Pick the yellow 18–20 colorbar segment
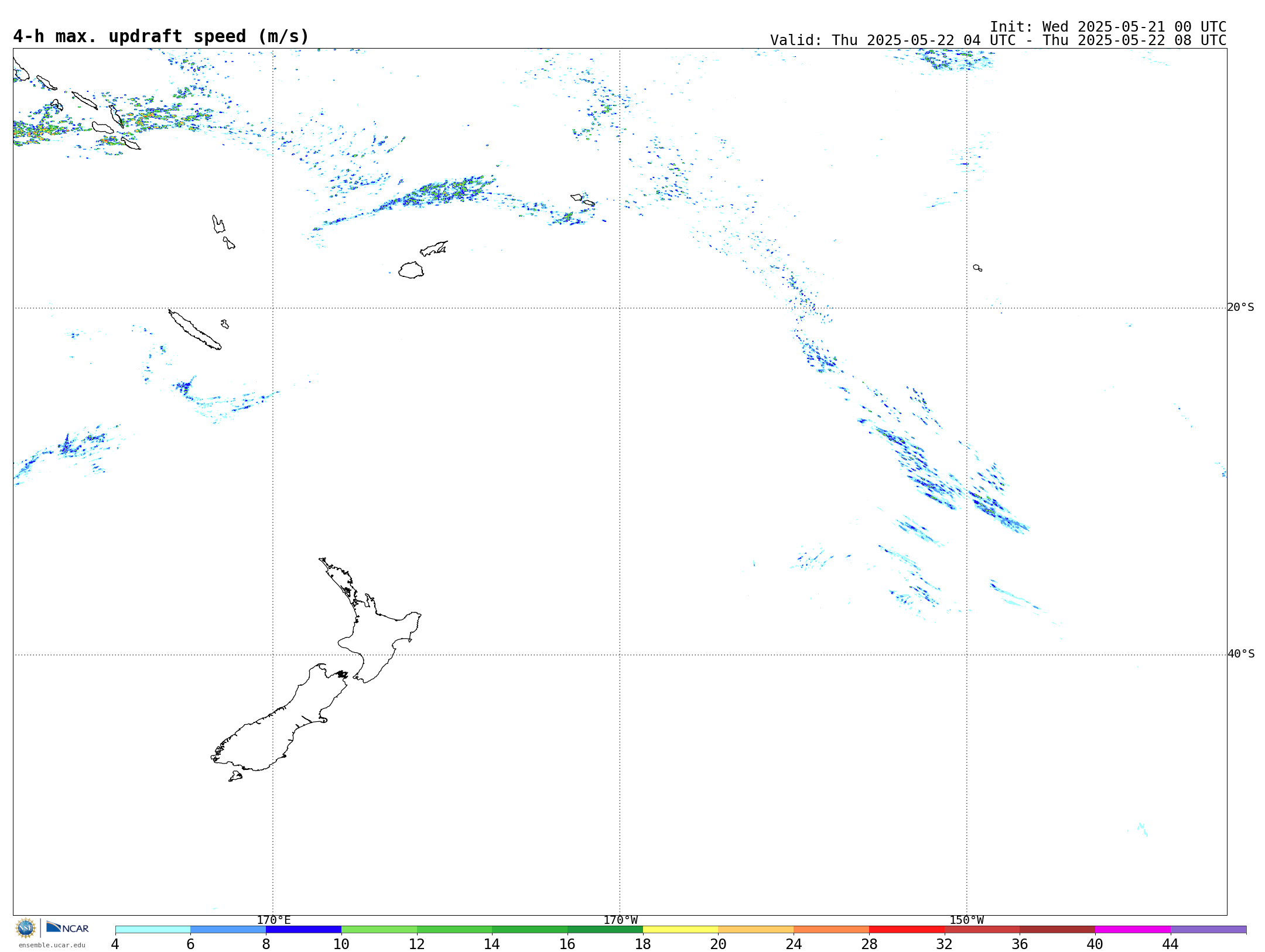The height and width of the screenshot is (952, 1265). point(681,930)
